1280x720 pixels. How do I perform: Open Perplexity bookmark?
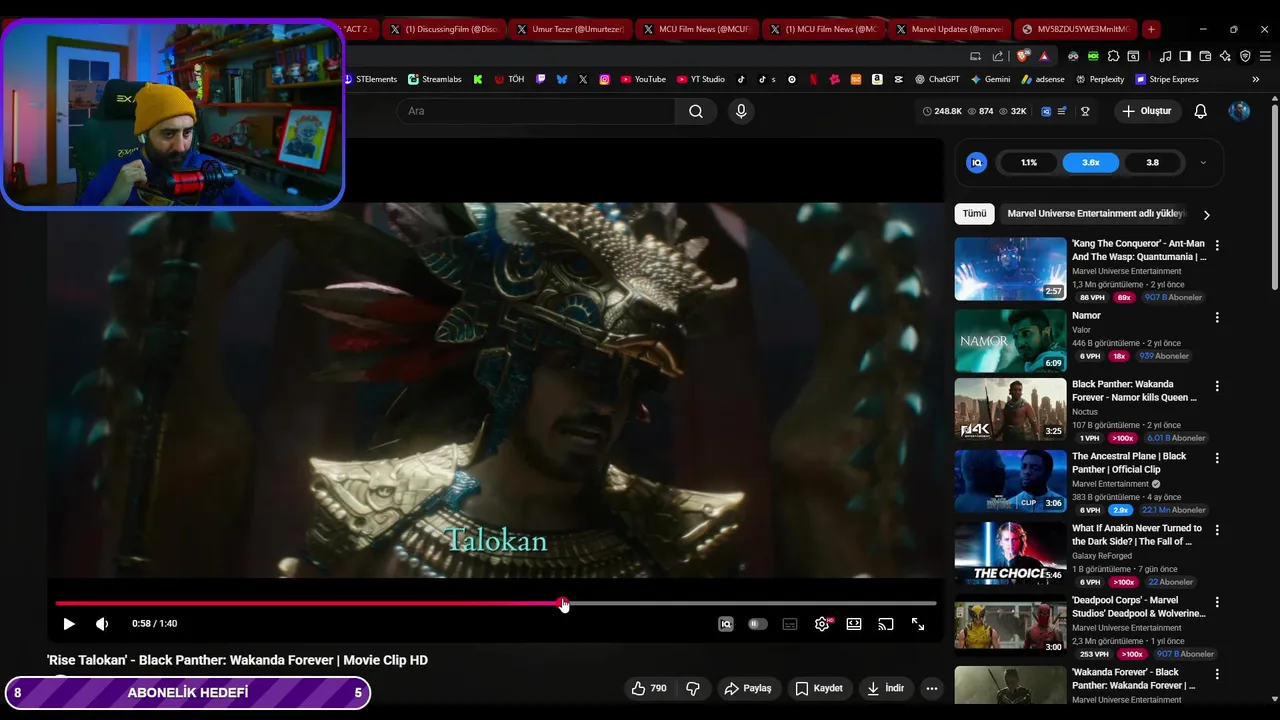click(1100, 79)
